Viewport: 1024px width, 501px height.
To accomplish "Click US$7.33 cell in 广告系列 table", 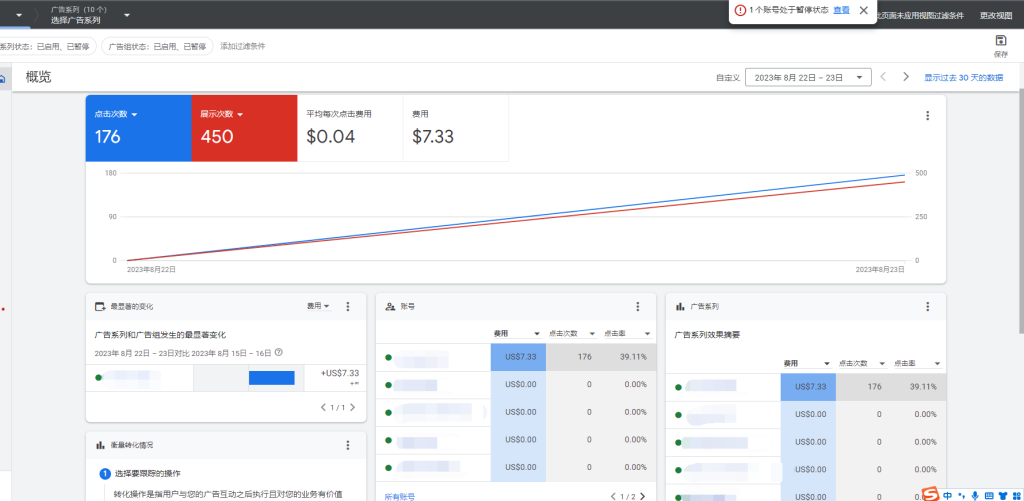I will pyautogui.click(x=808, y=387).
